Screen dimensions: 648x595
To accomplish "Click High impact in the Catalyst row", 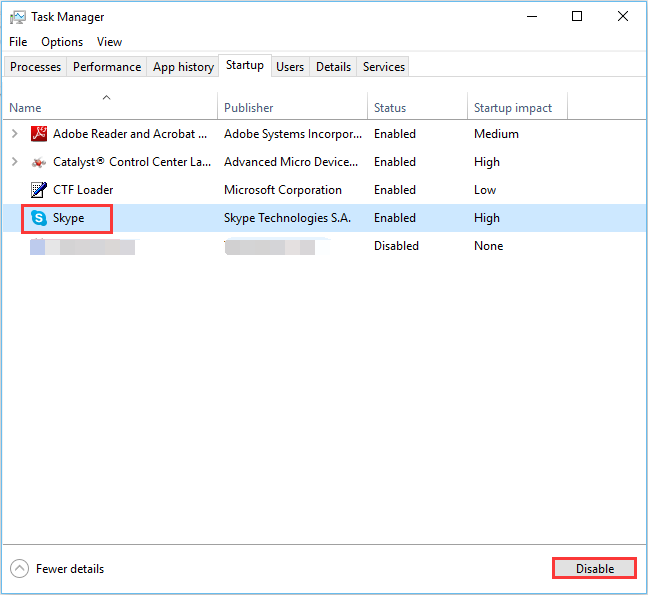I will [x=487, y=162].
